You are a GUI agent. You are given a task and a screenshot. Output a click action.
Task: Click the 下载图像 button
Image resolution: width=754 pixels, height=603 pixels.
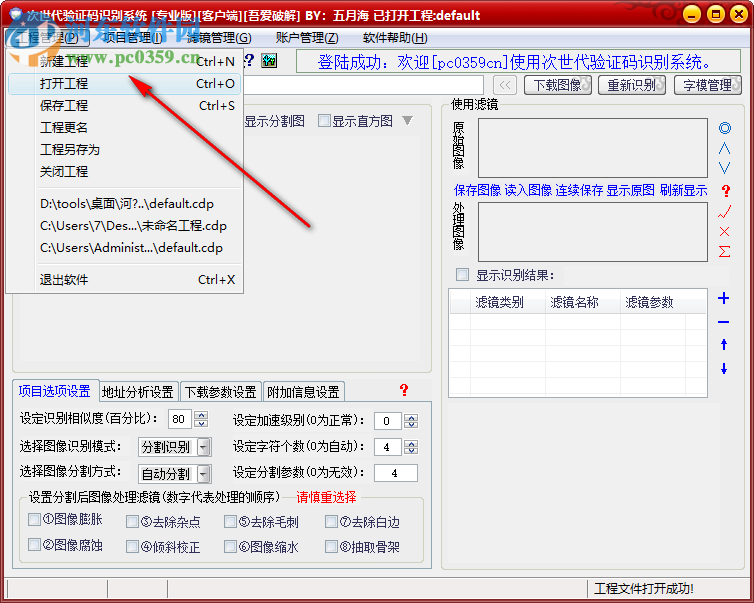pyautogui.click(x=558, y=85)
